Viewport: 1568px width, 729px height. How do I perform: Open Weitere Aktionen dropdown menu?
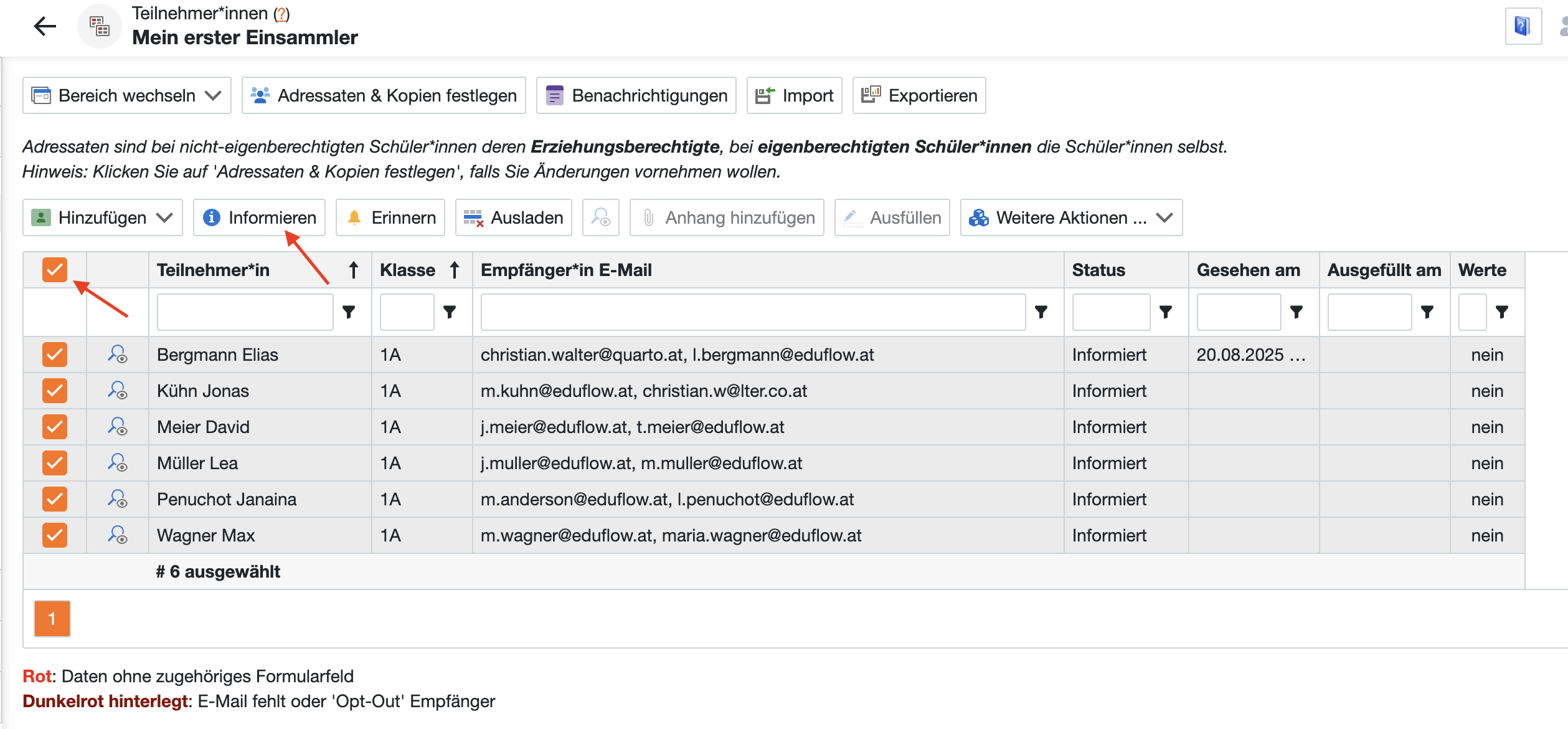click(x=1070, y=217)
